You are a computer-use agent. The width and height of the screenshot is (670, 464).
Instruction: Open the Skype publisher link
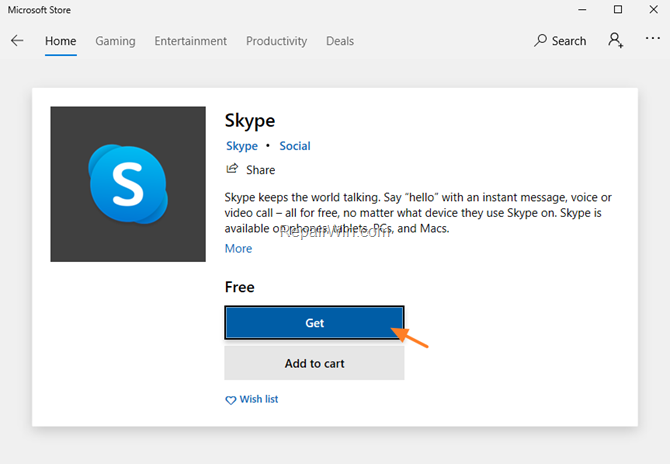pos(242,146)
